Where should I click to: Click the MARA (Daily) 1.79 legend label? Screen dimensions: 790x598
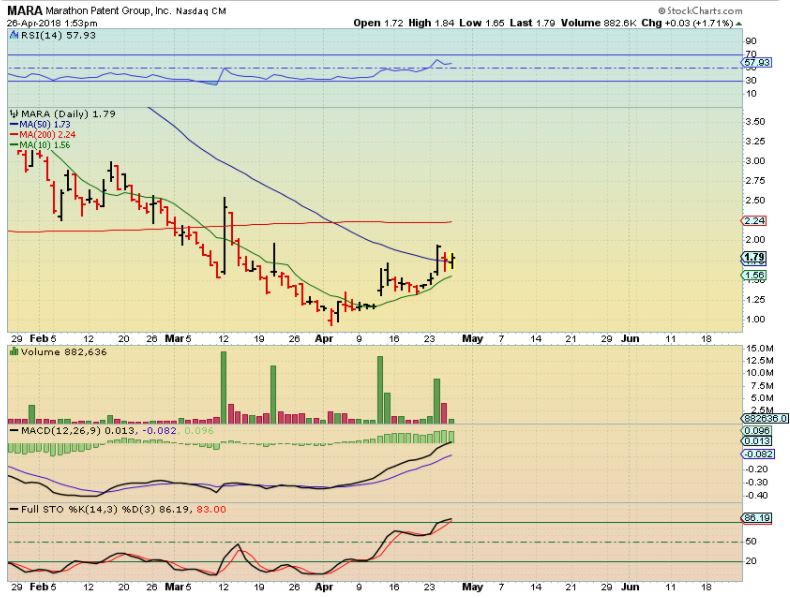69,114
